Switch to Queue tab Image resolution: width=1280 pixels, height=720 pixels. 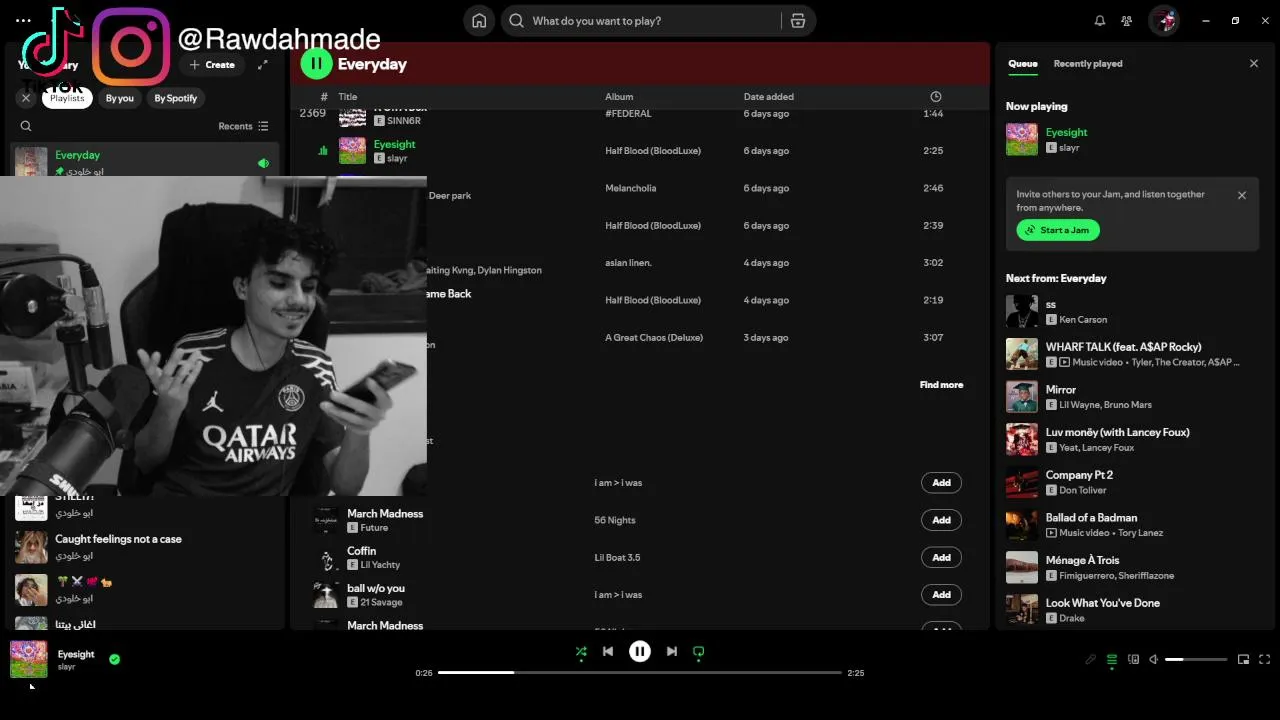click(1022, 64)
